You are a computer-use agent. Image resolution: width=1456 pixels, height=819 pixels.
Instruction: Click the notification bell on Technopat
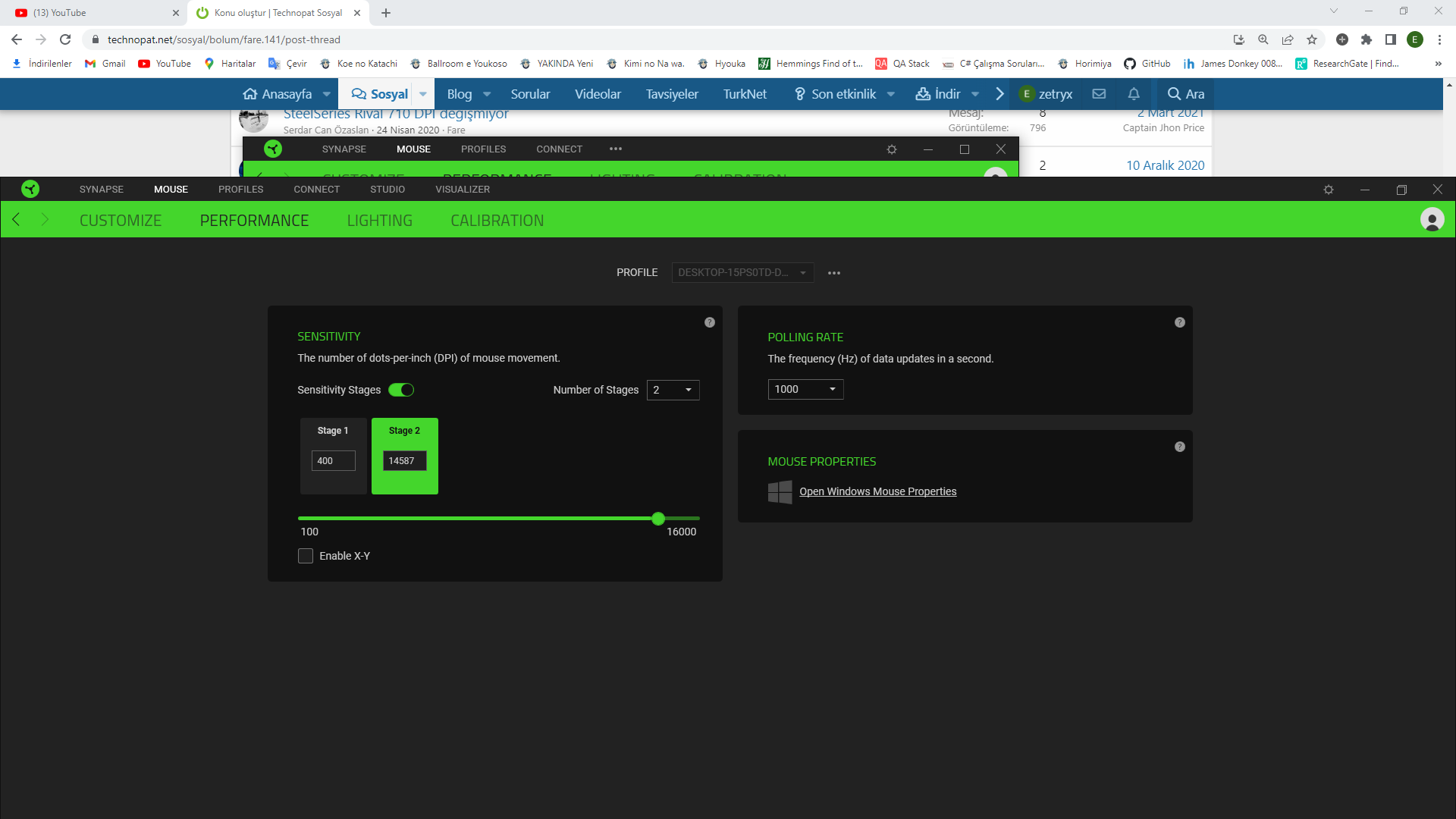pos(1133,94)
